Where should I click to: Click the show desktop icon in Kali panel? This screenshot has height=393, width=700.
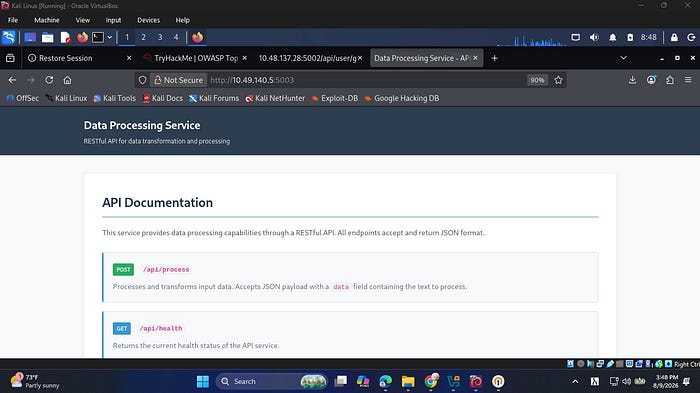click(x=30, y=38)
